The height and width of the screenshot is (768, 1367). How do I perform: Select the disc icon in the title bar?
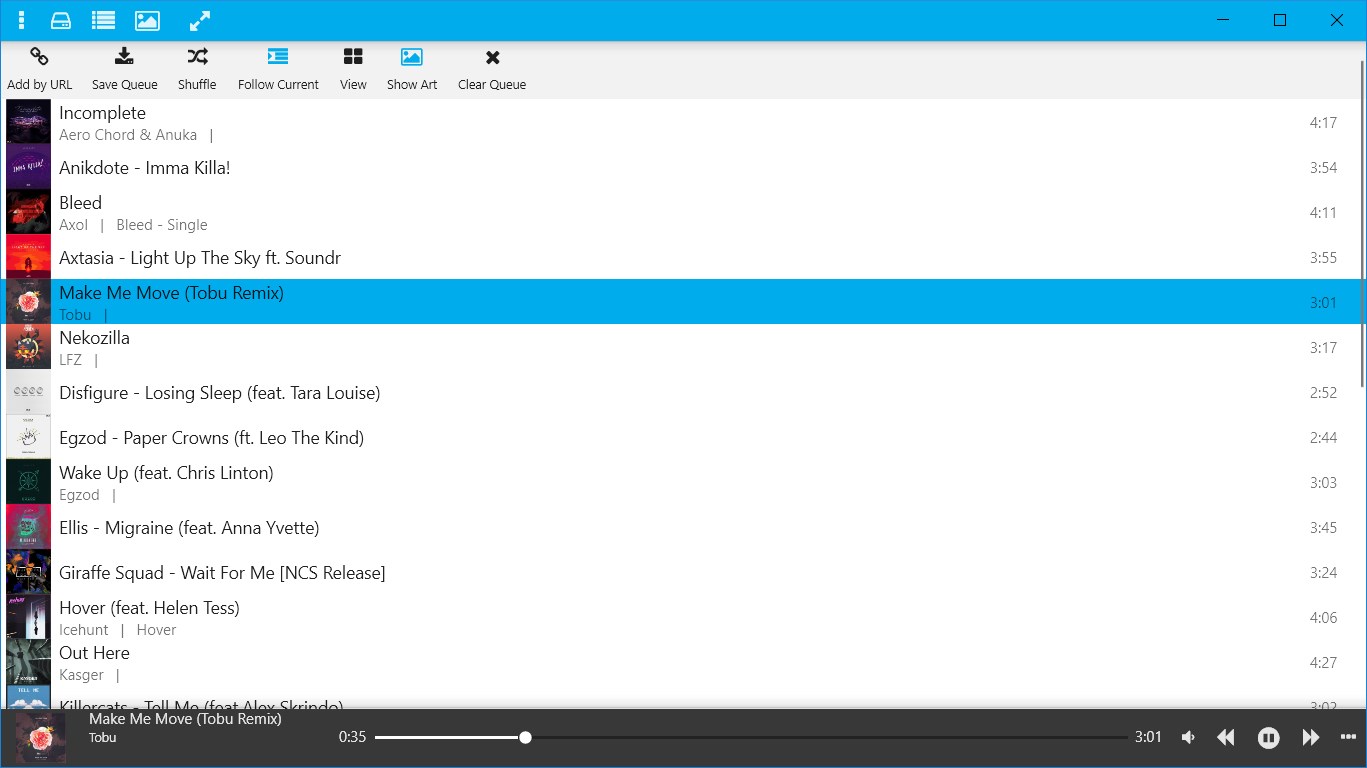click(x=61, y=20)
